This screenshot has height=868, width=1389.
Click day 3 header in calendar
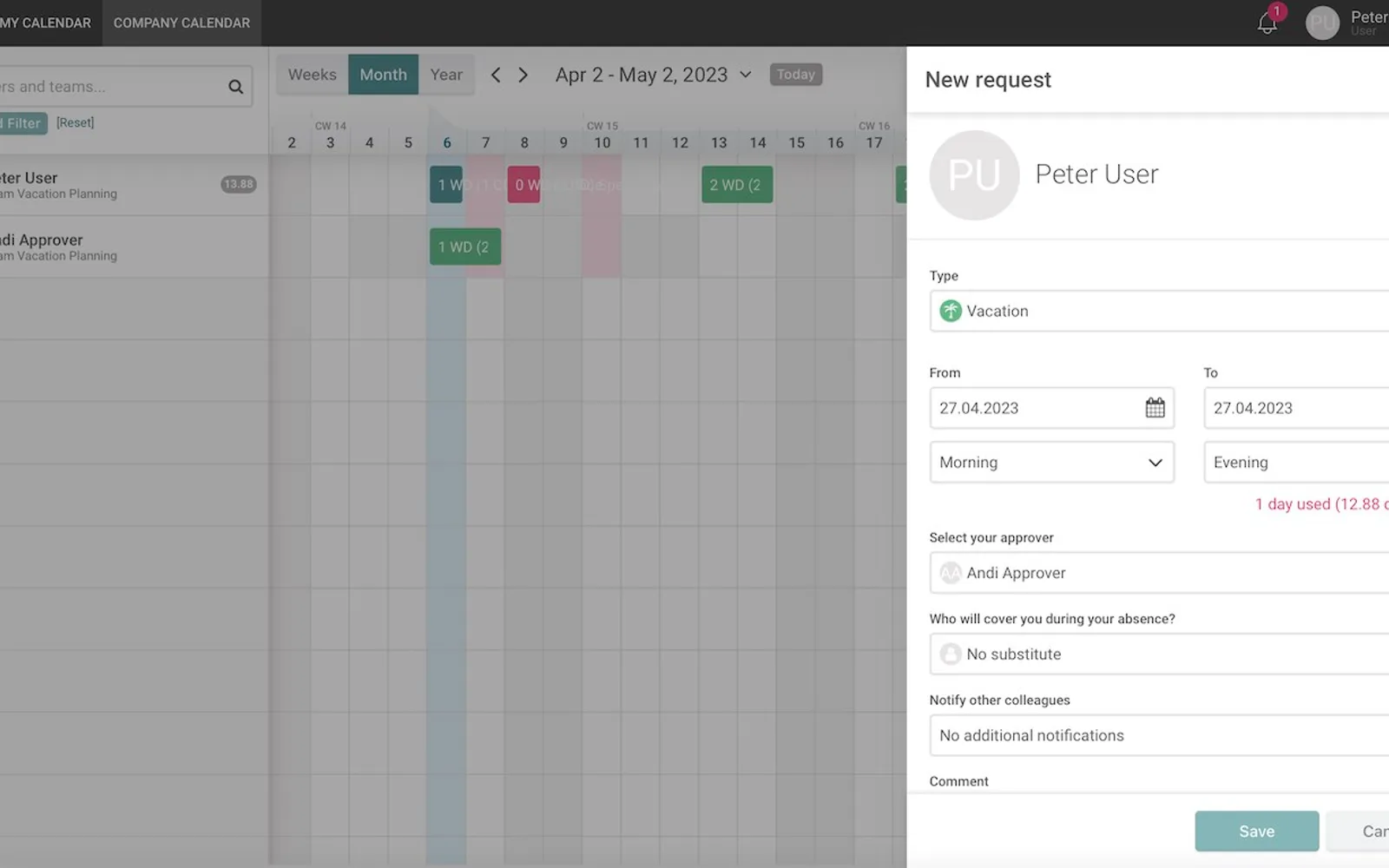[330, 142]
